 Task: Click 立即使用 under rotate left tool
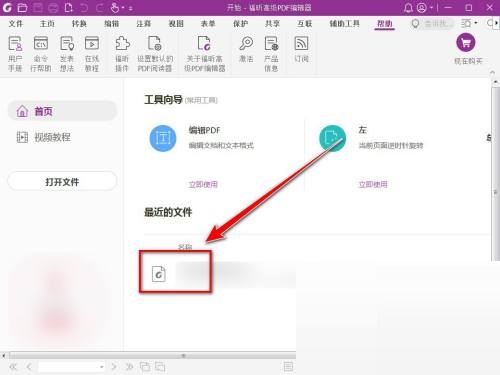(x=373, y=184)
